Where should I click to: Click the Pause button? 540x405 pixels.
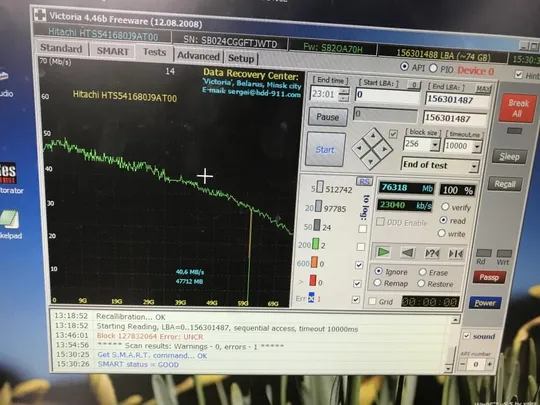[327, 117]
